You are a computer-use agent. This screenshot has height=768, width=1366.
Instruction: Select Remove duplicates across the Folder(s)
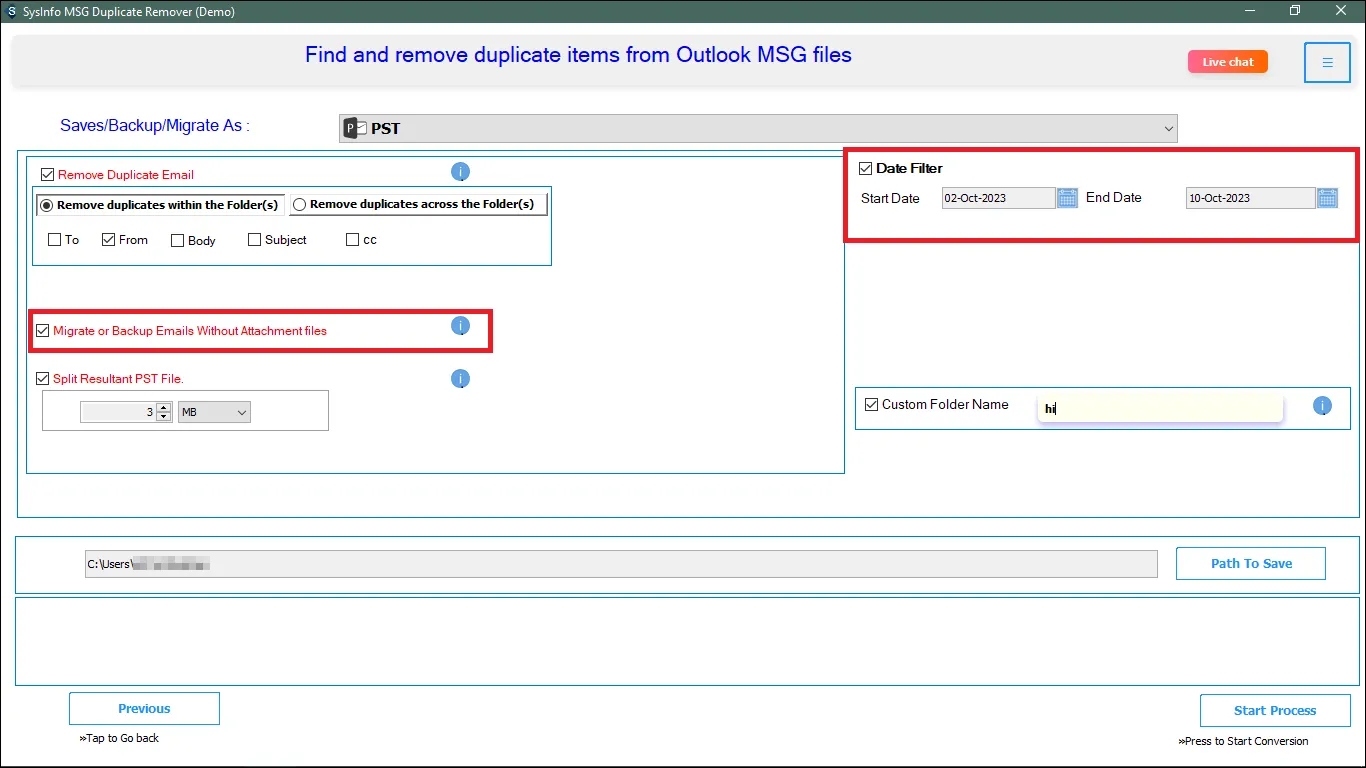point(299,205)
